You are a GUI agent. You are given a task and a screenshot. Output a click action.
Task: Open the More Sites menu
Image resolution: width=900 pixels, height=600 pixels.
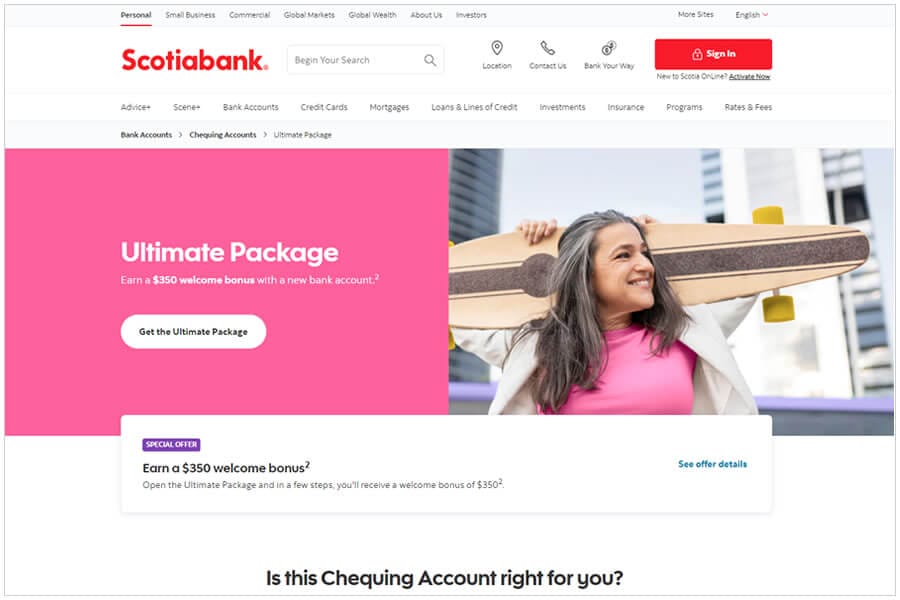[x=695, y=14]
